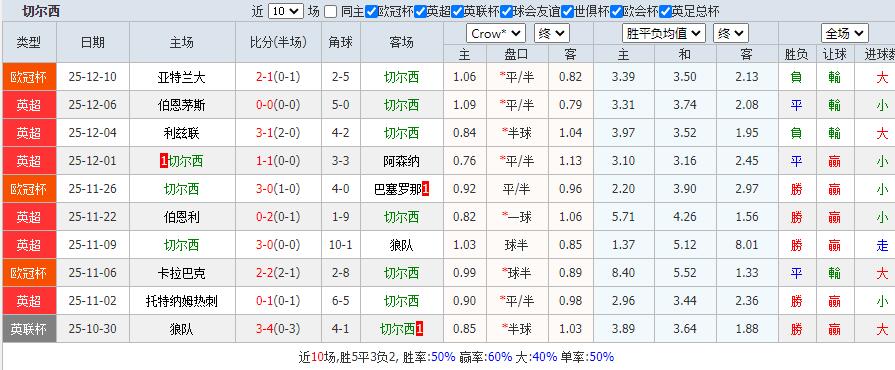Click 狼队 home team on 25-10-30 row

(x=182, y=329)
